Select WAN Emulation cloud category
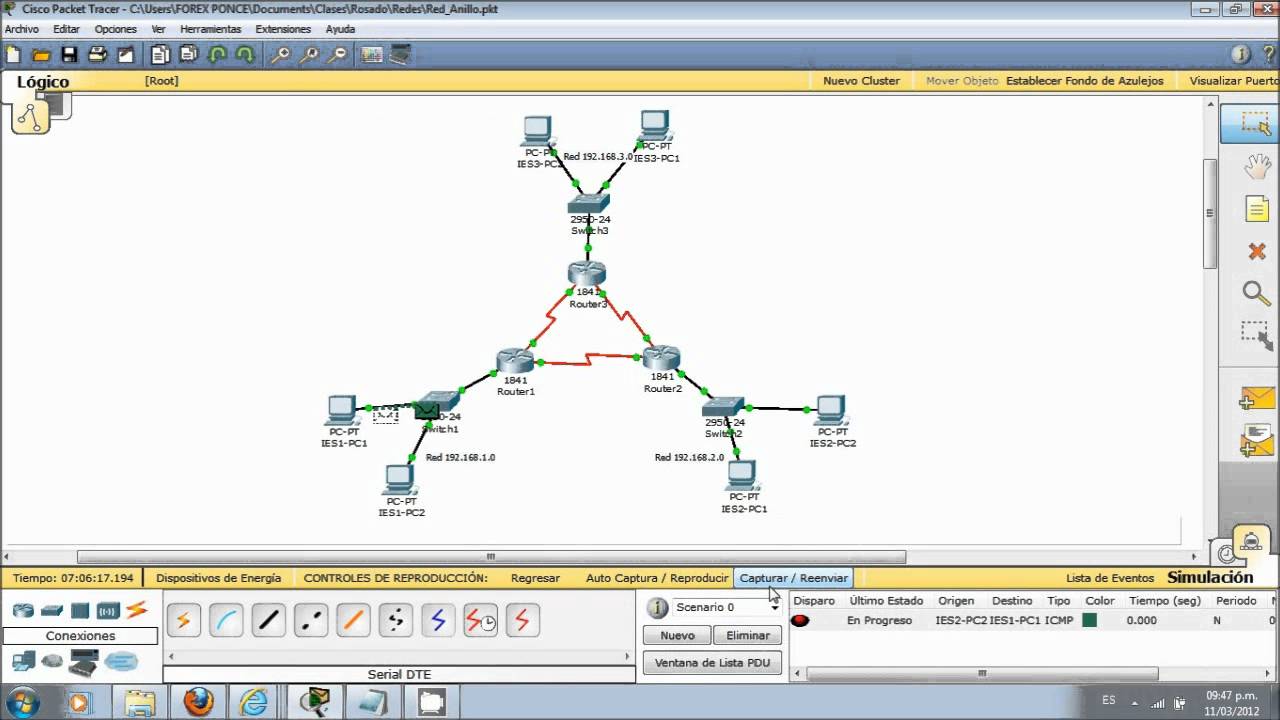 pyautogui.click(x=52, y=661)
